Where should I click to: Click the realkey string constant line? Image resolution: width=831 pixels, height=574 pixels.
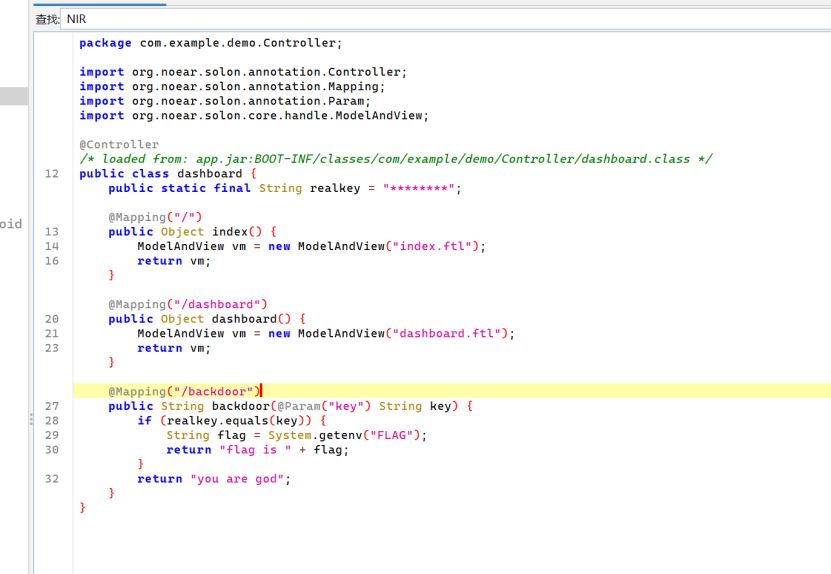click(285, 188)
